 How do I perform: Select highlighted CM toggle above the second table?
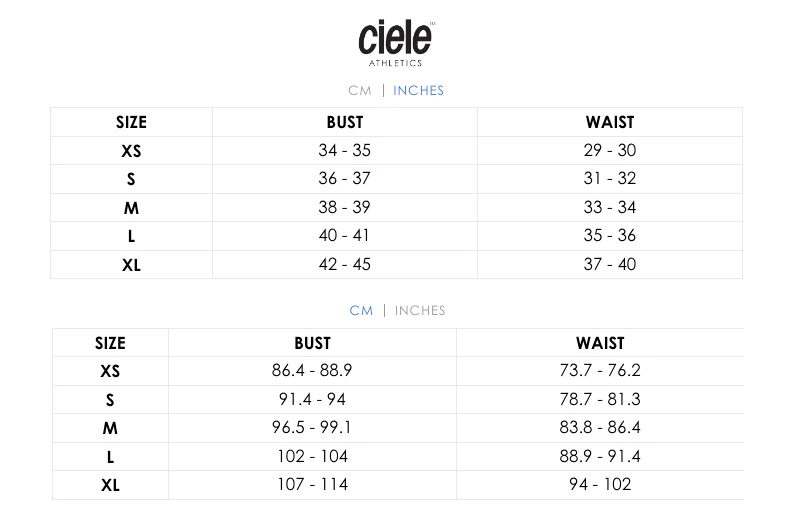[361, 310]
